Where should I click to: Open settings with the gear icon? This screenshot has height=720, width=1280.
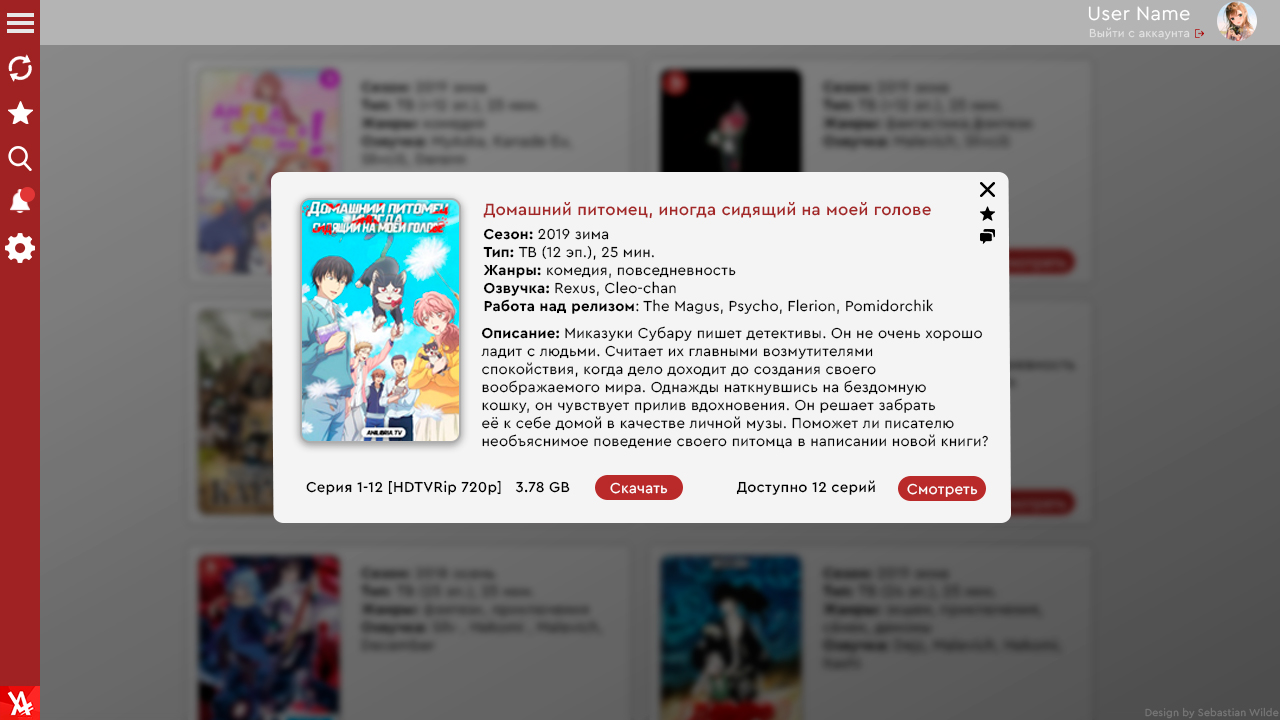[20, 248]
